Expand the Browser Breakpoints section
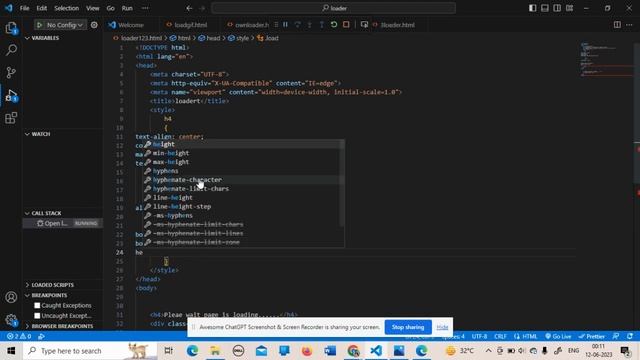Viewport: 640px width, 360px height. (62, 326)
